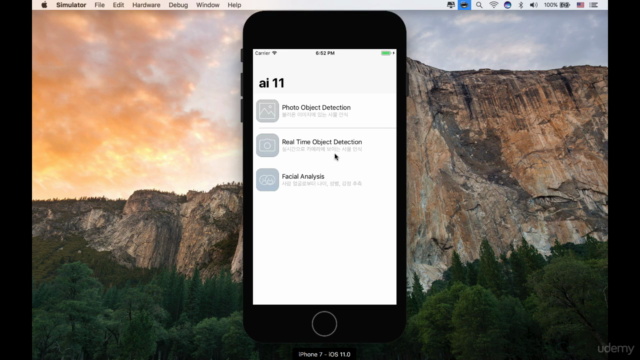Click the volume speaker icon
The width and height of the screenshot is (640, 360).
click(533, 5)
